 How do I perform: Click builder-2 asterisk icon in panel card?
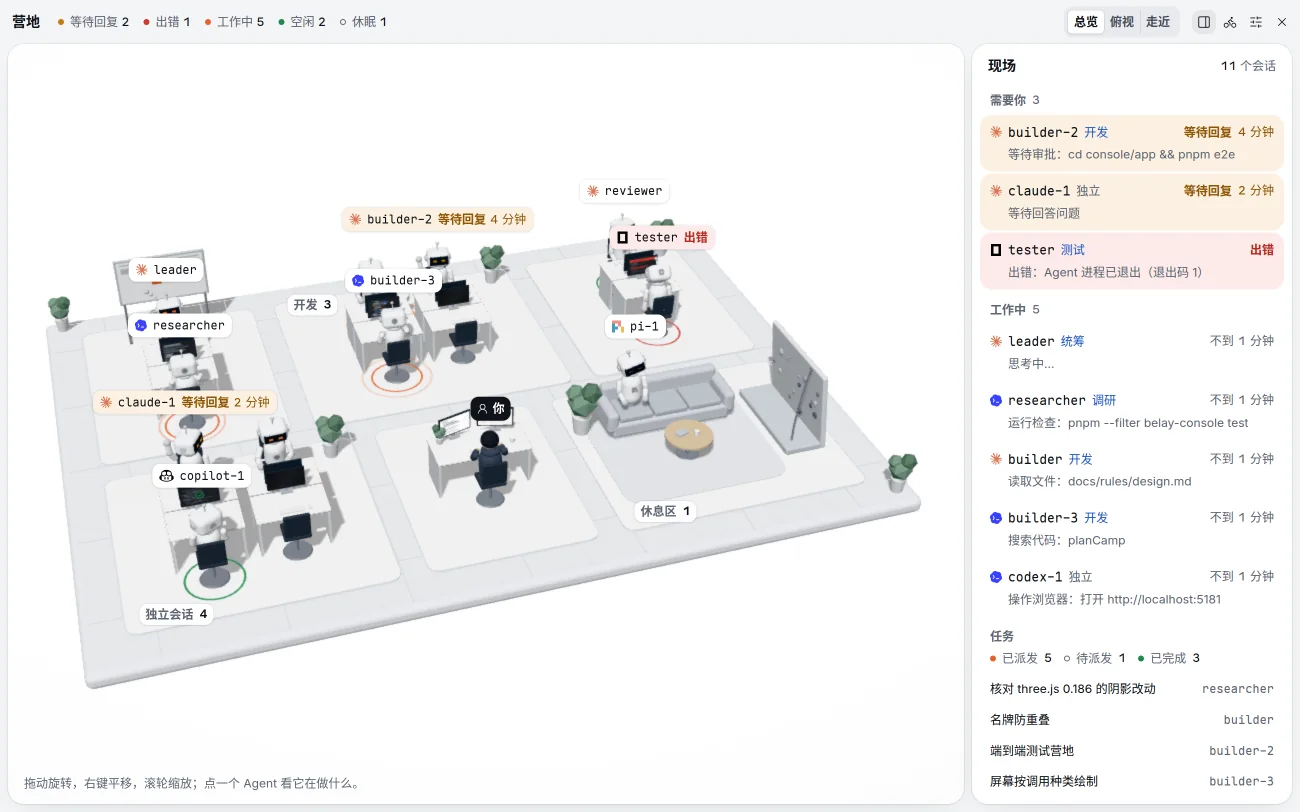pos(996,132)
